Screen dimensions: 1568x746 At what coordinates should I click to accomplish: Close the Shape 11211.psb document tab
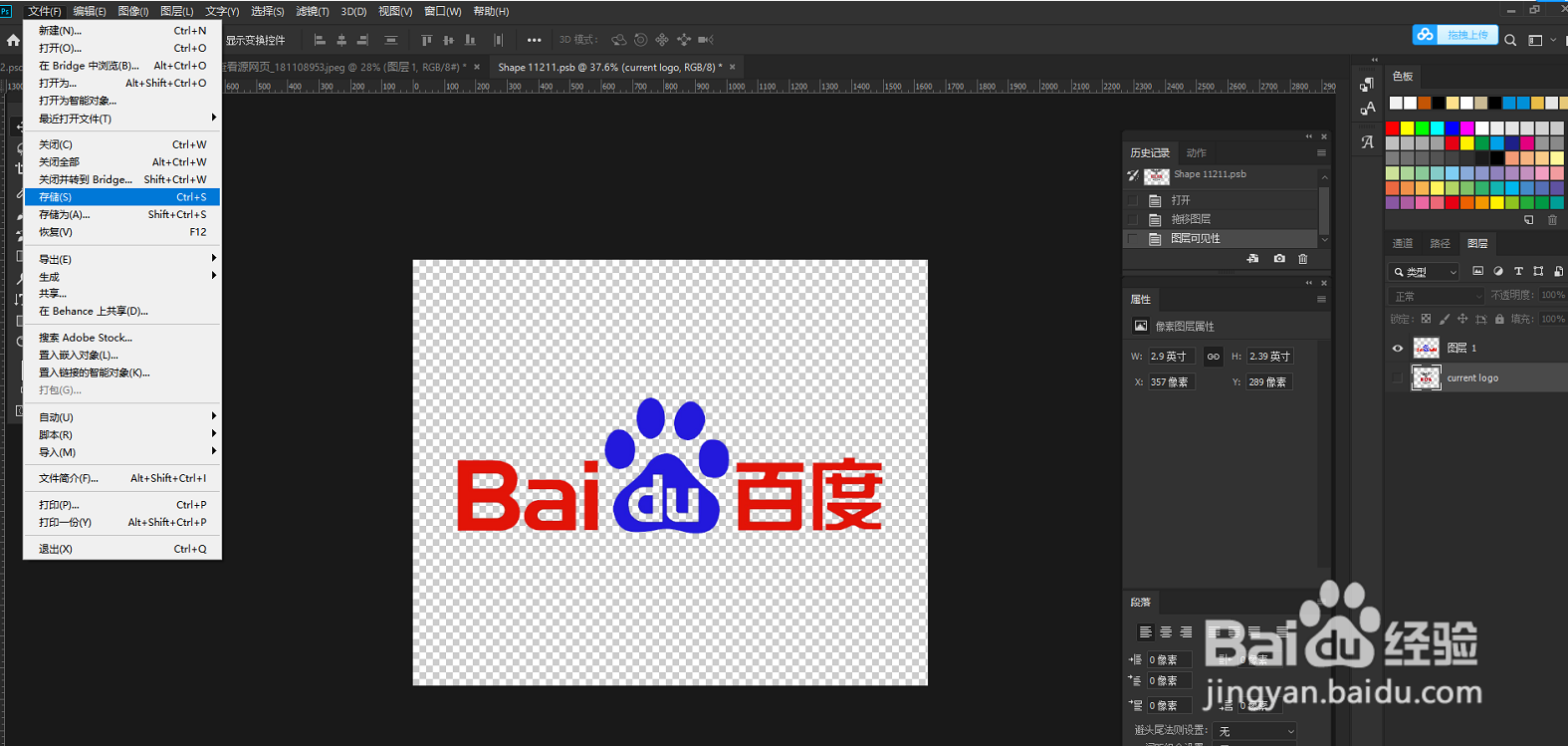tap(733, 67)
